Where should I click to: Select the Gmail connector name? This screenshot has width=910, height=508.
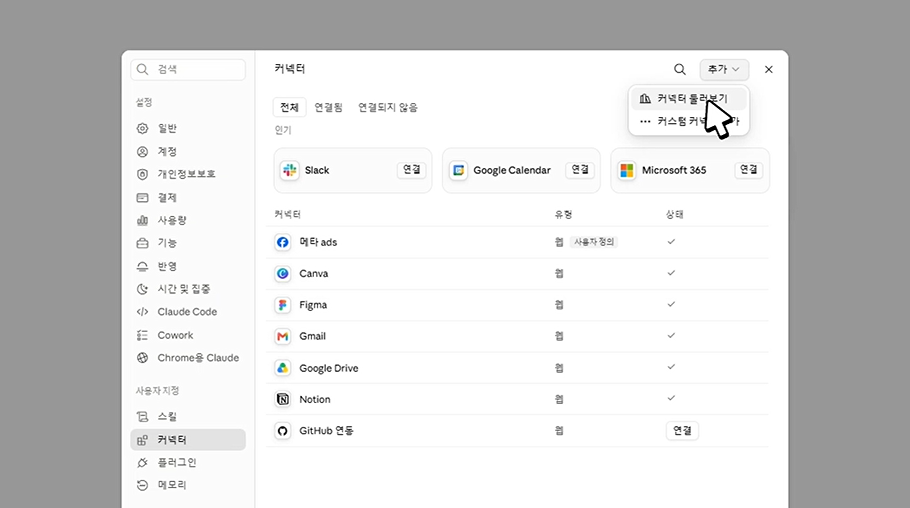(312, 336)
